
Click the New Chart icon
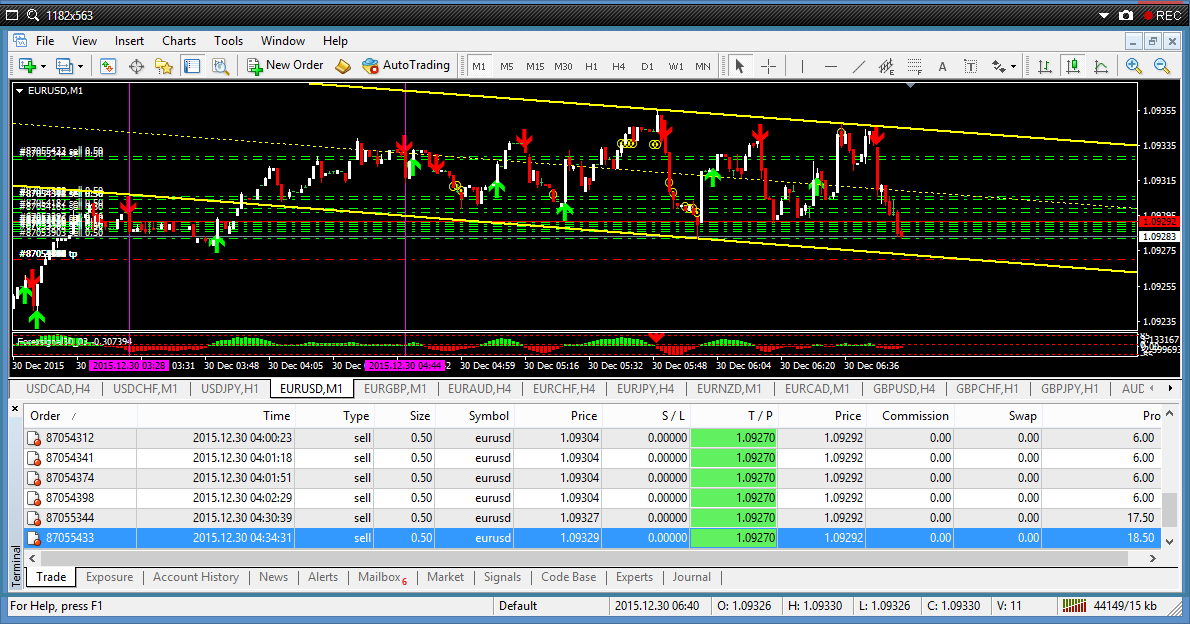(x=28, y=66)
